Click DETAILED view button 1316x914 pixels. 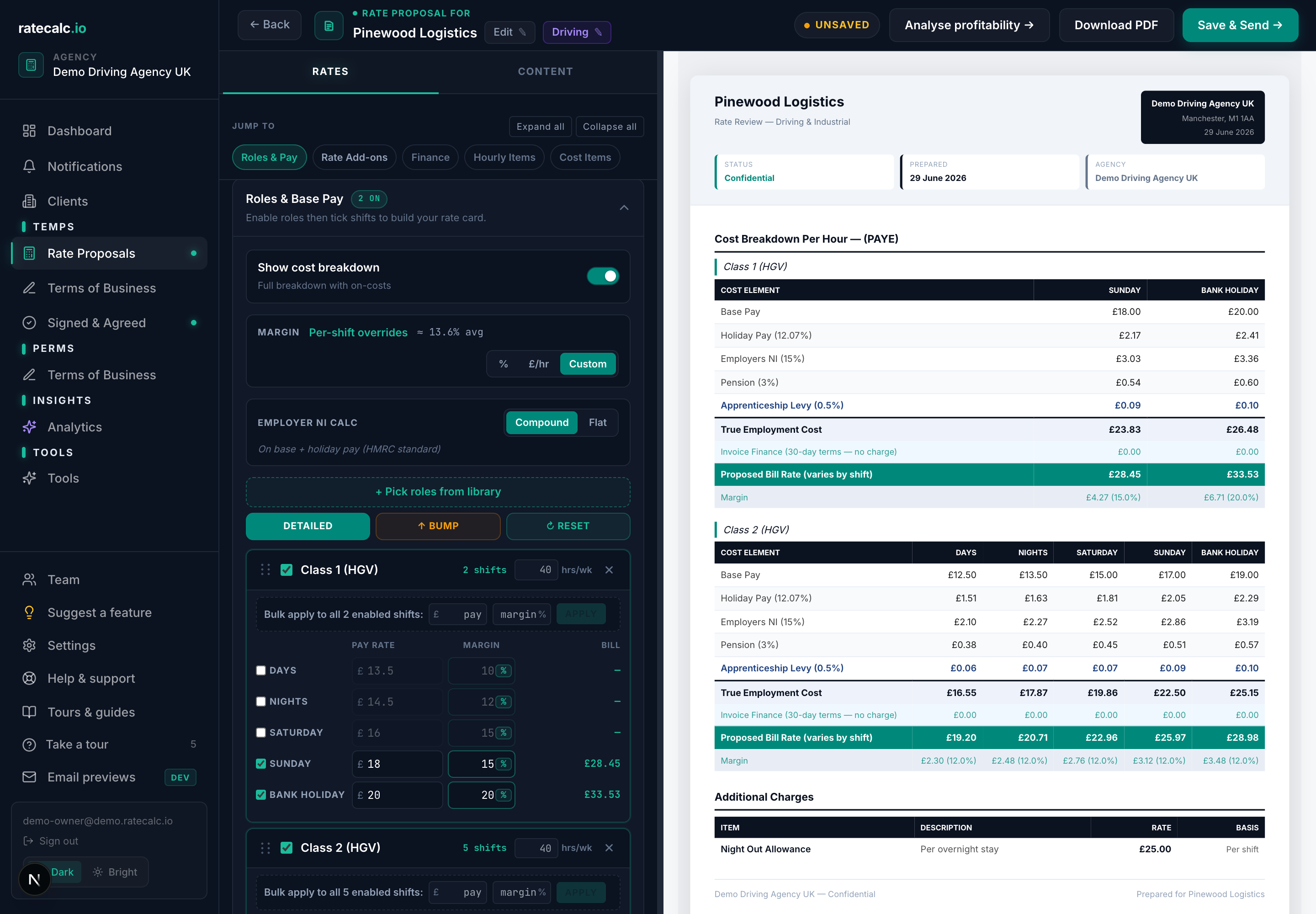[308, 526]
